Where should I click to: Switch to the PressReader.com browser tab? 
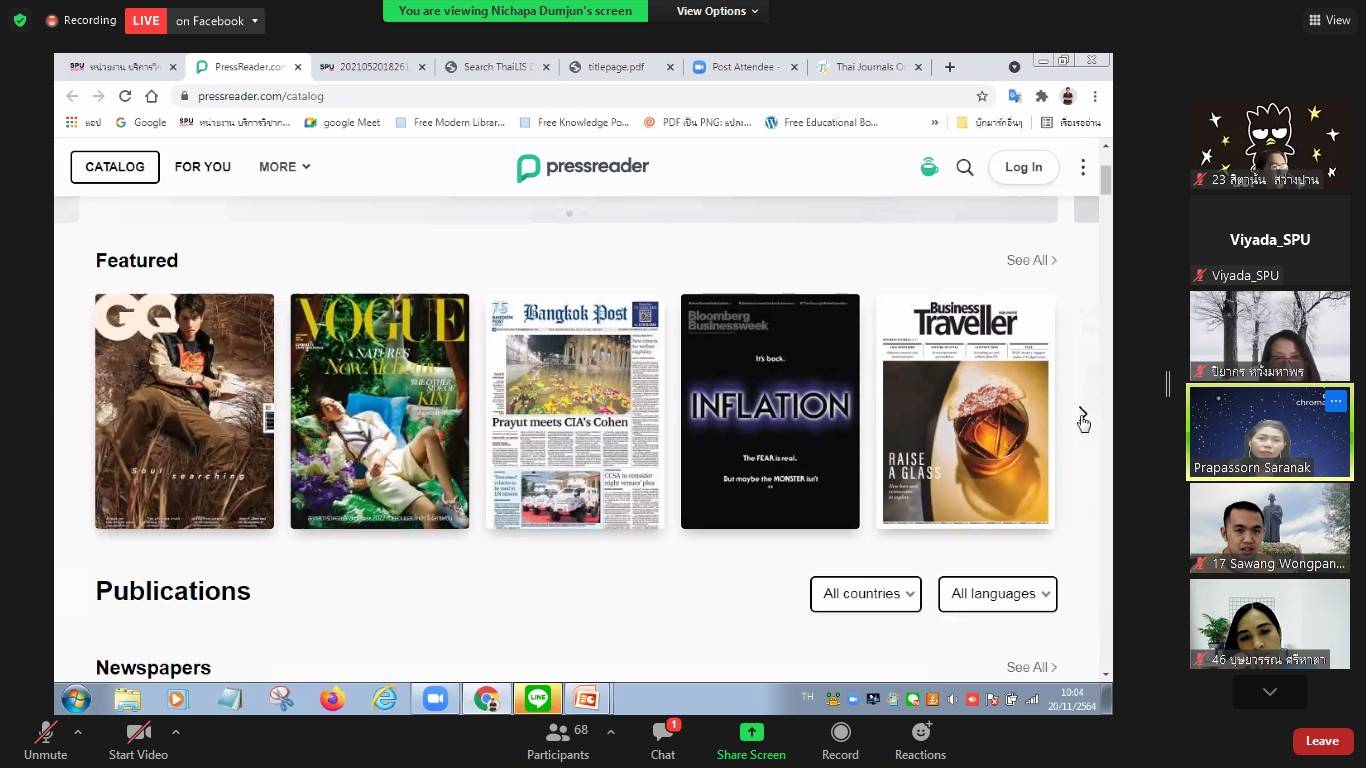point(248,67)
